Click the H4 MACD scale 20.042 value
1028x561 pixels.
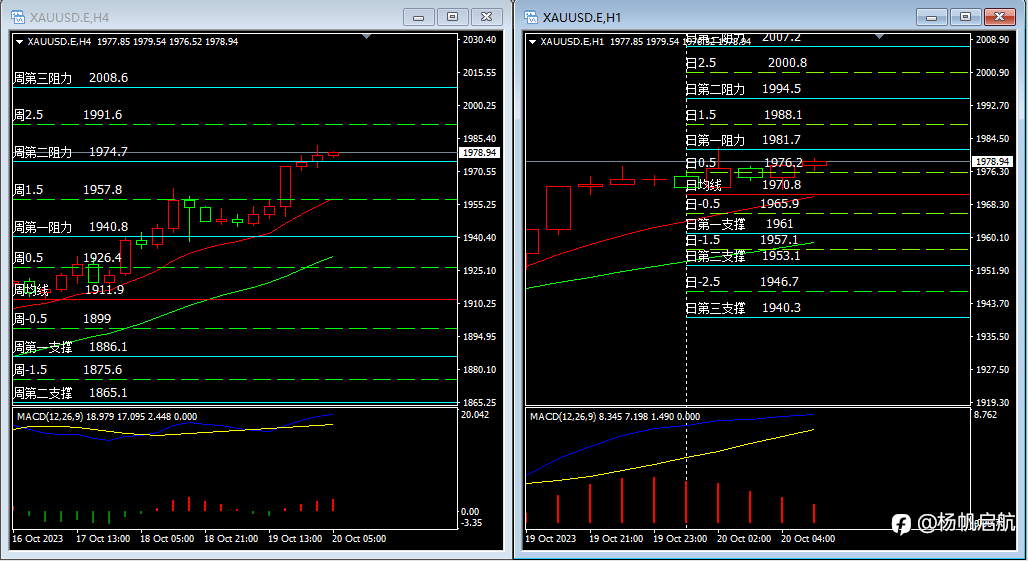click(475, 415)
